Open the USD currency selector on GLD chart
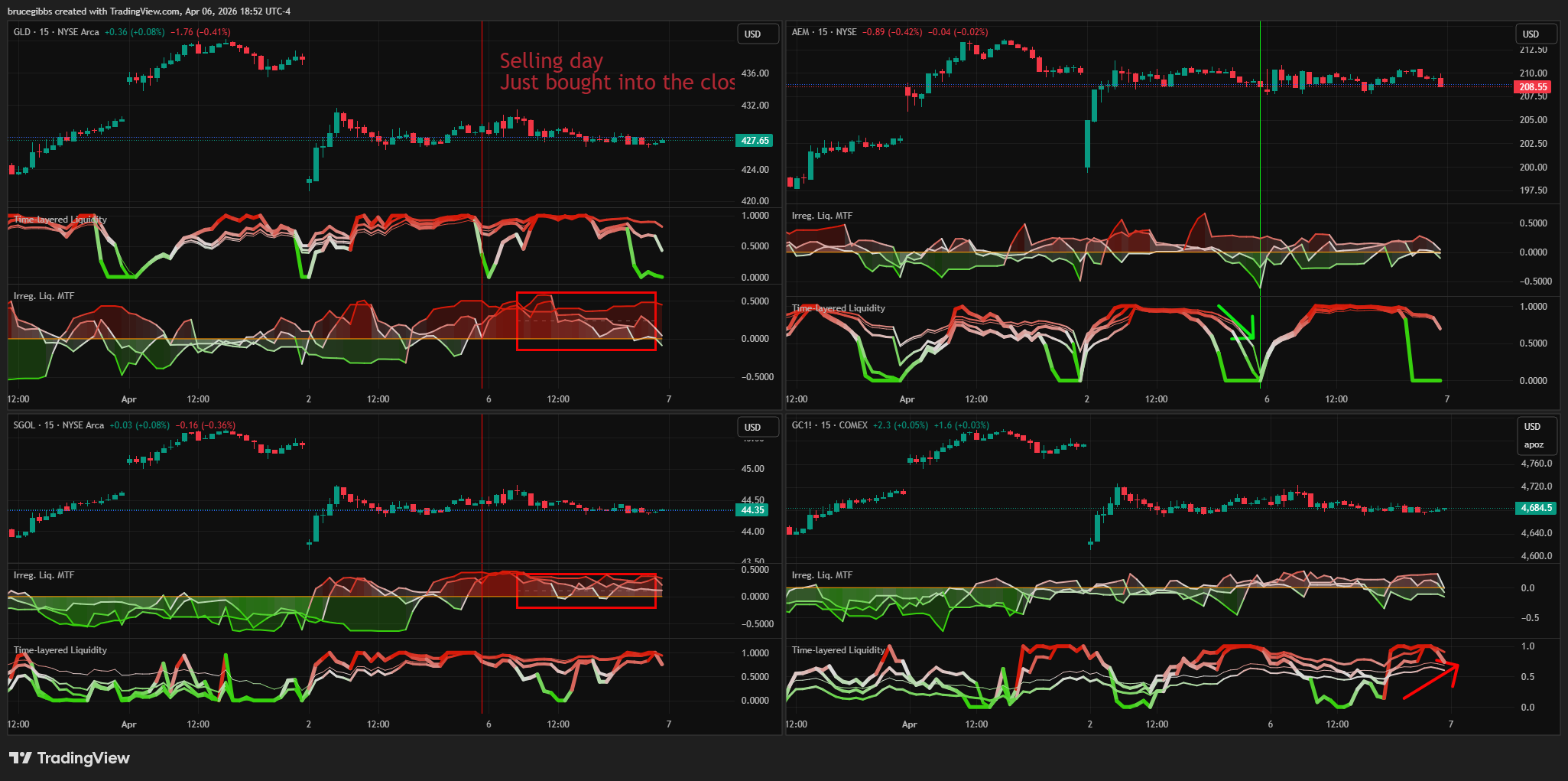 [x=754, y=34]
